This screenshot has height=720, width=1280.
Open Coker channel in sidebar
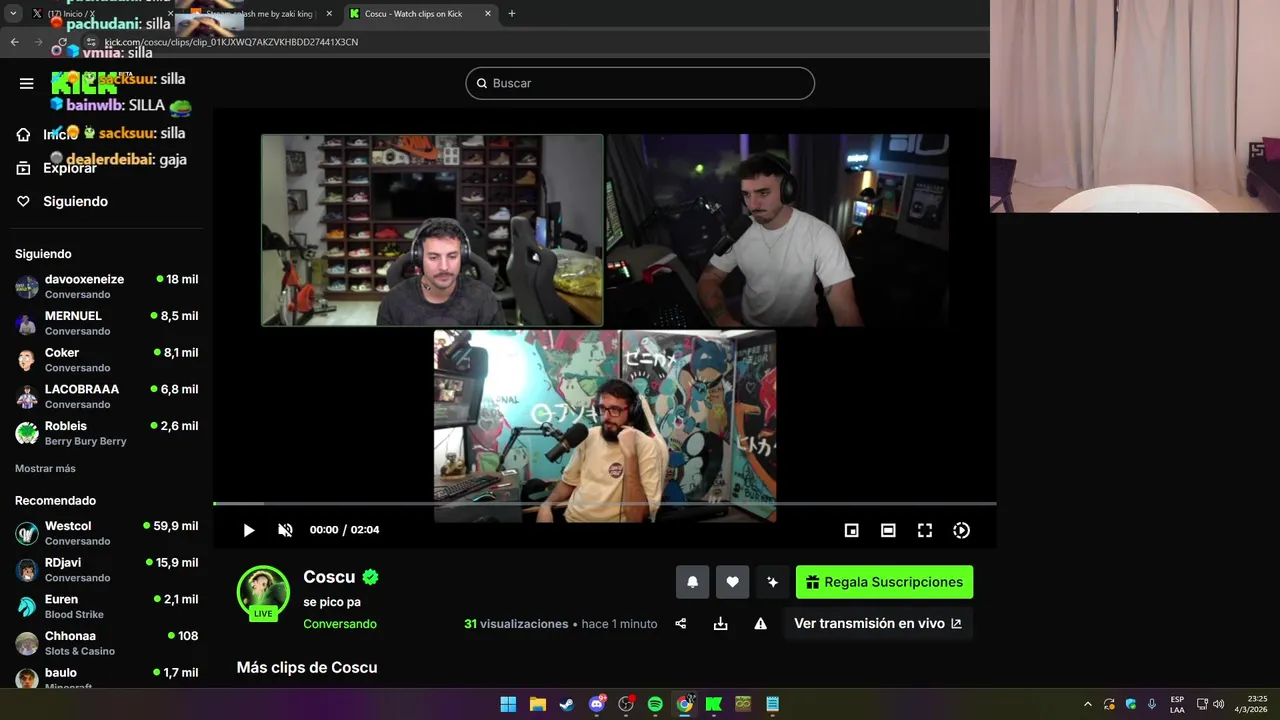pyautogui.click(x=106, y=359)
